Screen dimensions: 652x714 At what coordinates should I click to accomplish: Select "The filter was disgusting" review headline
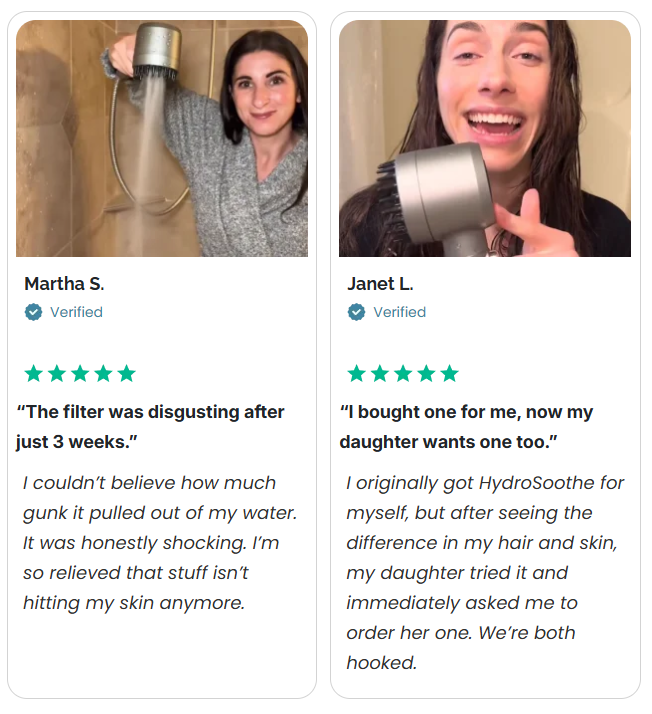pos(150,427)
